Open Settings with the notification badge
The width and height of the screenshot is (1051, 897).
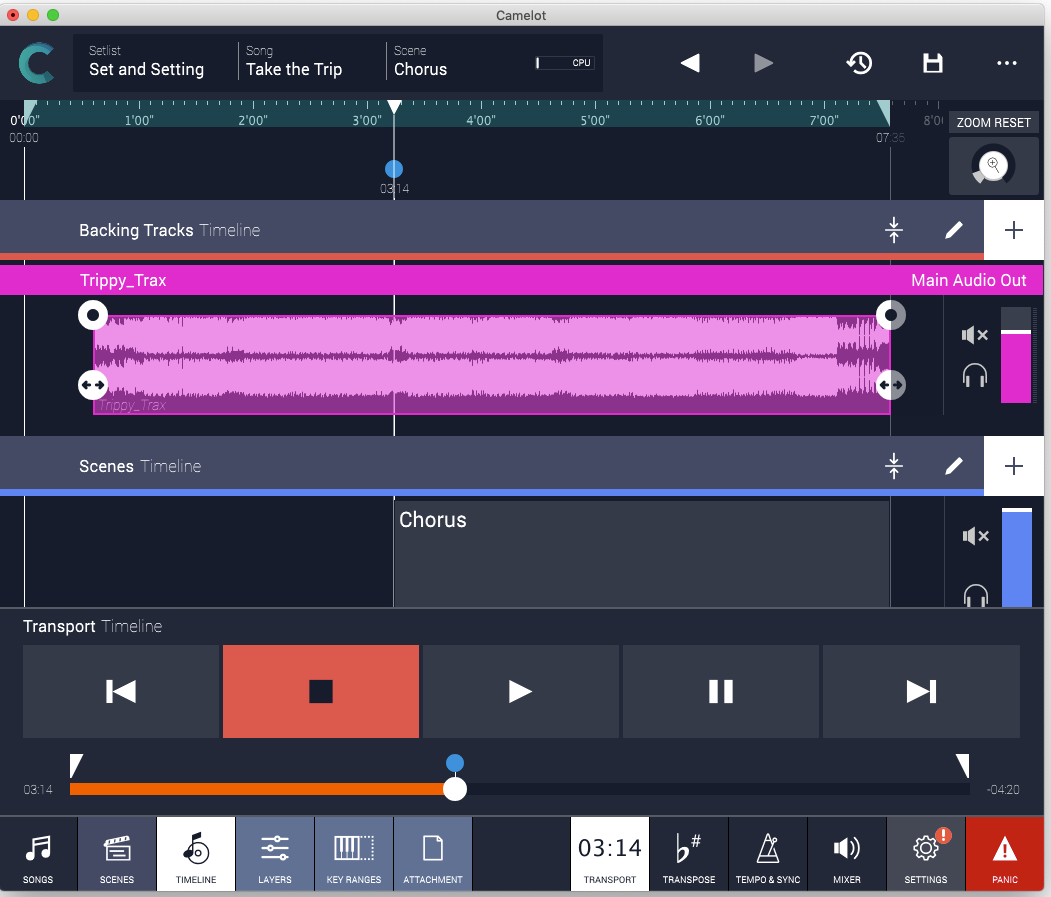(925, 853)
